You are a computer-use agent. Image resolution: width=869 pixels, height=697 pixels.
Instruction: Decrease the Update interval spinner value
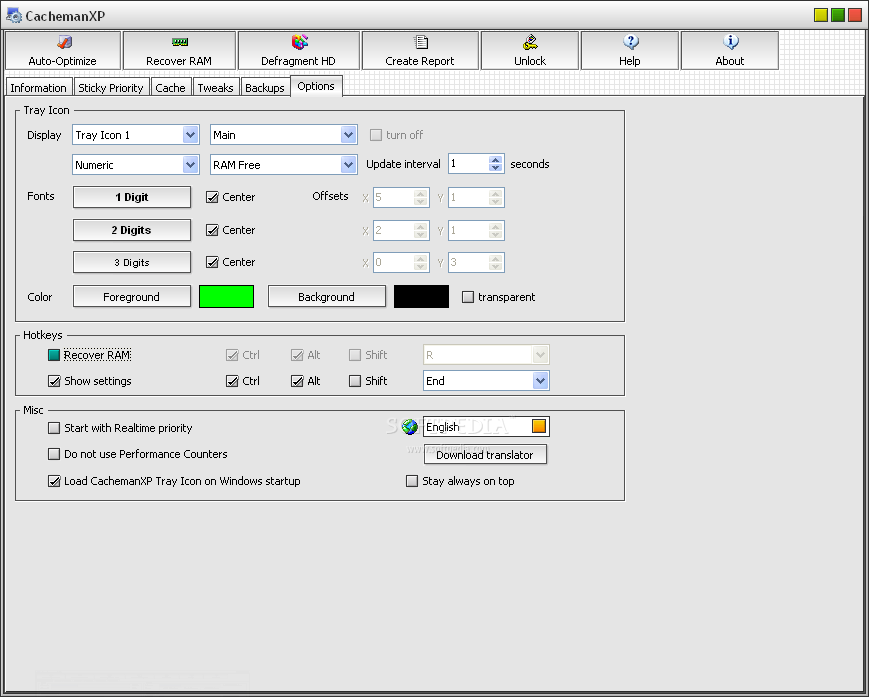click(495, 168)
